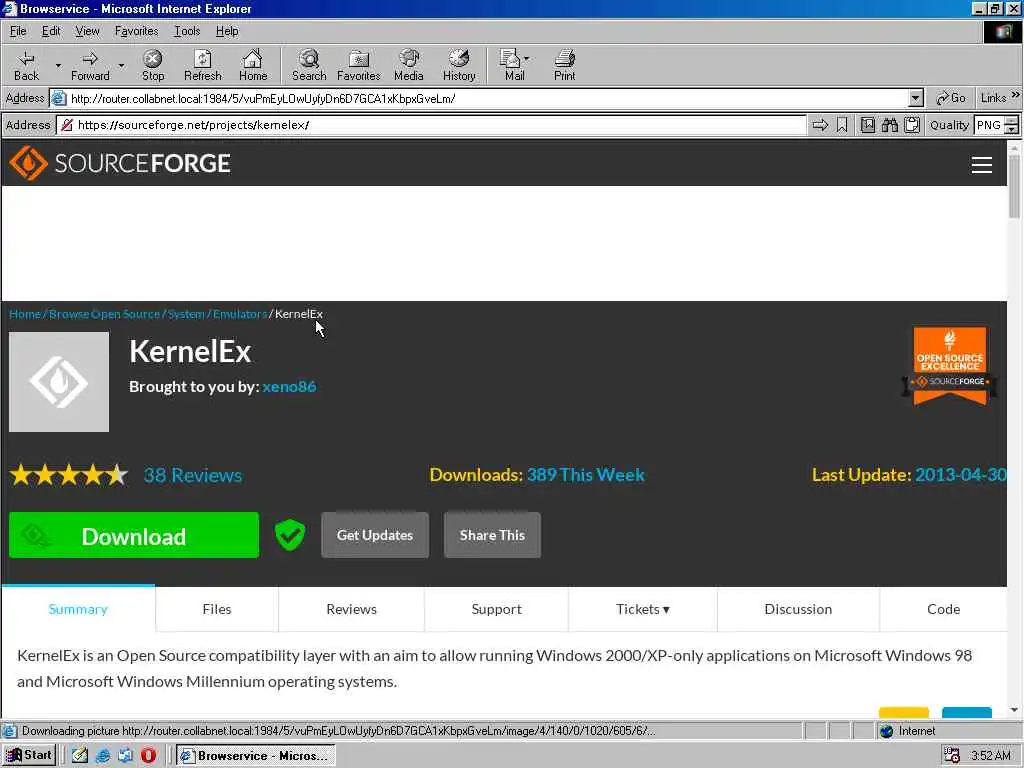
Task: Click the Quality PNG value field
Action: coord(989,125)
